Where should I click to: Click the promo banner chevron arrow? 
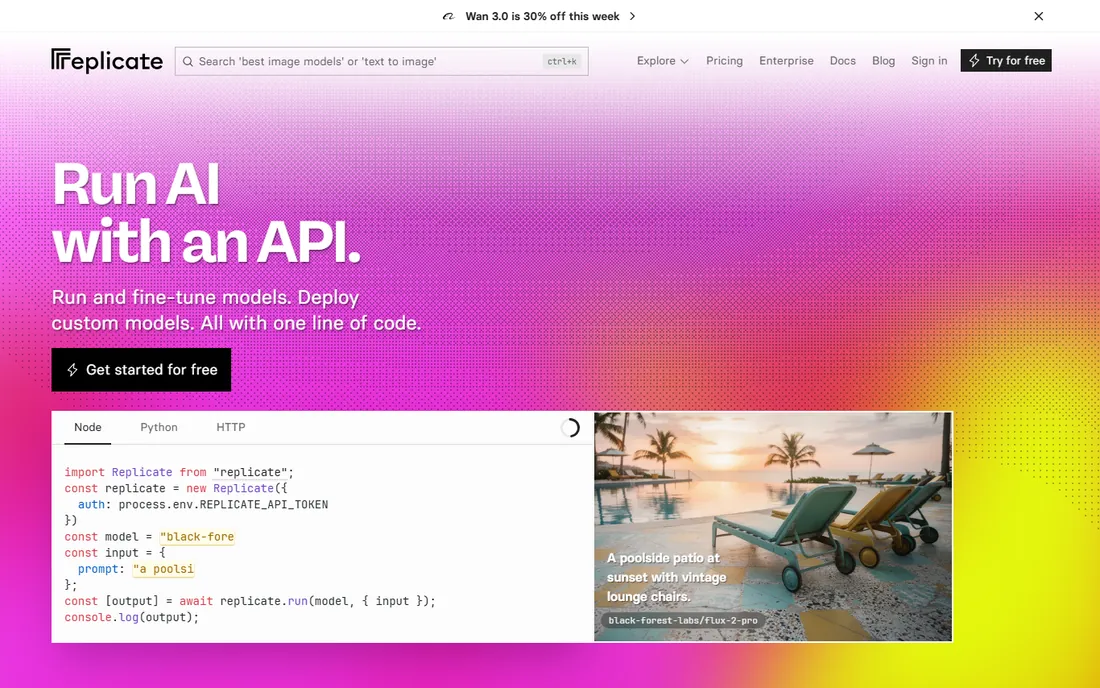pos(632,16)
